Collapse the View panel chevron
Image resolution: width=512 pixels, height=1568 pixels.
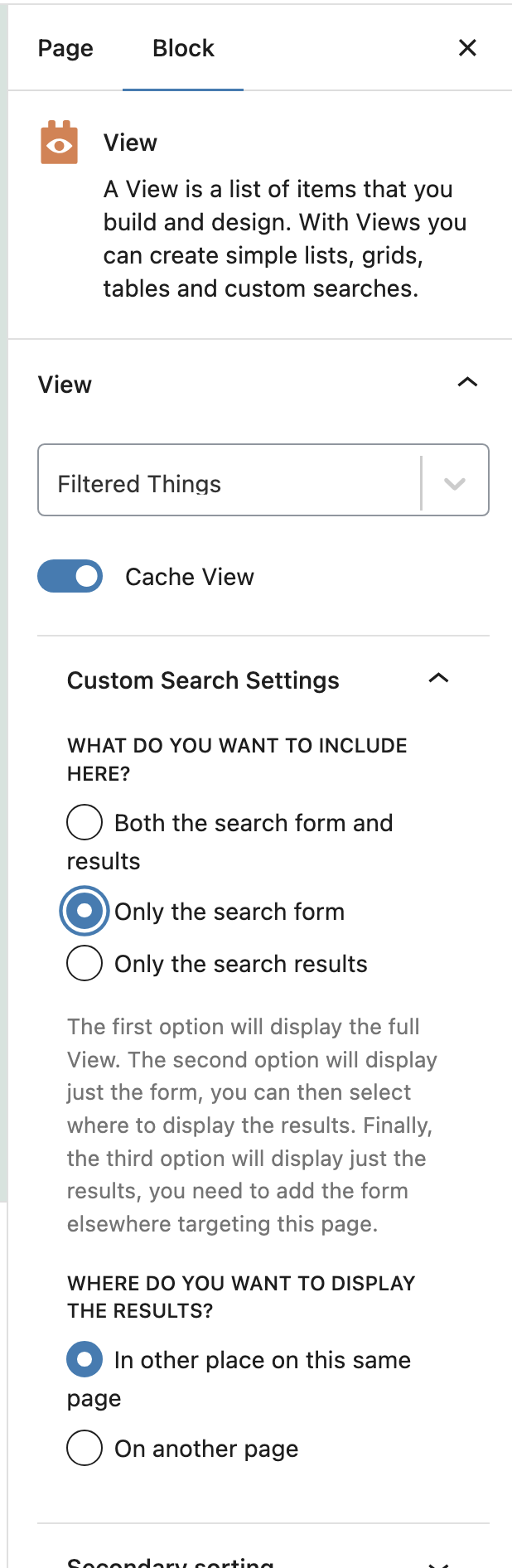point(467,382)
